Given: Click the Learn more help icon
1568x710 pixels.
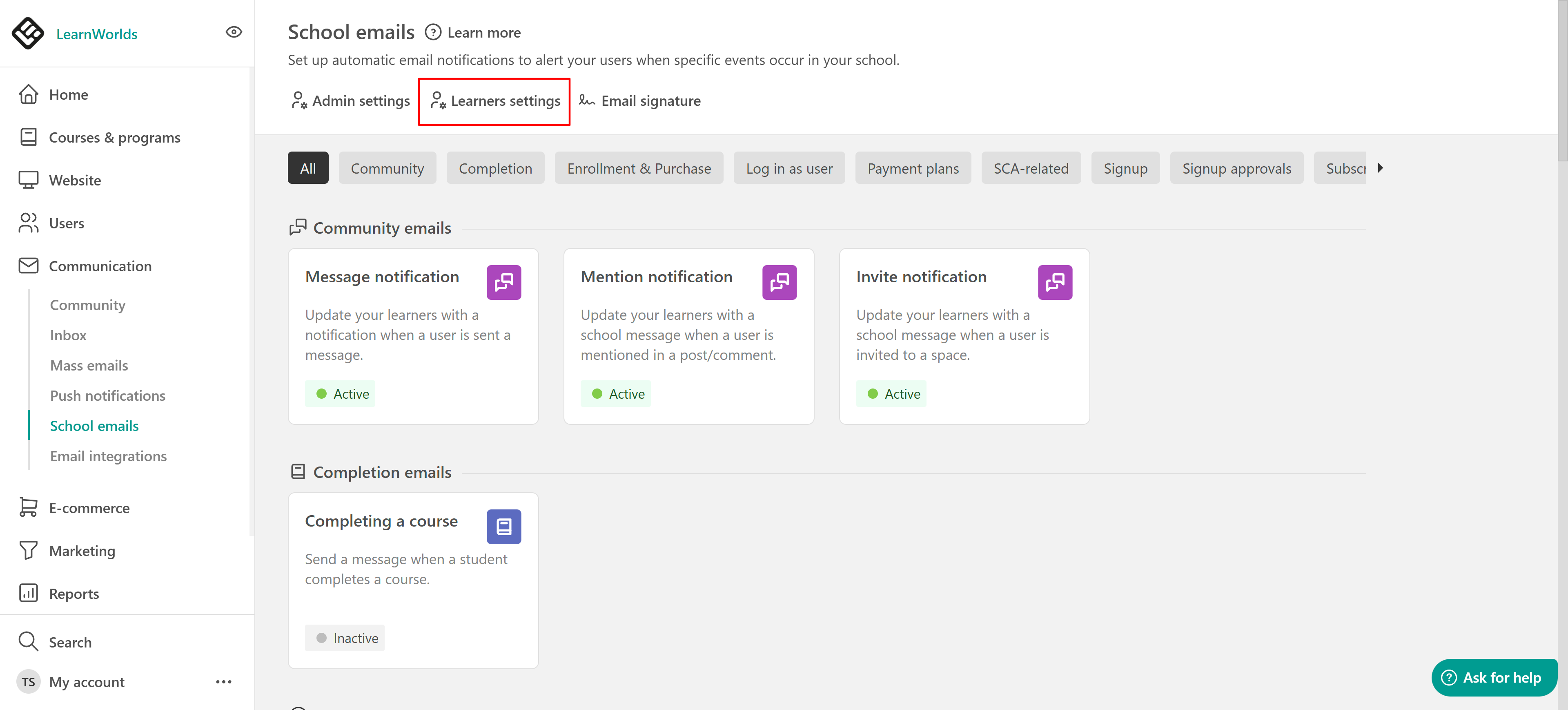Looking at the screenshot, I should (x=433, y=32).
